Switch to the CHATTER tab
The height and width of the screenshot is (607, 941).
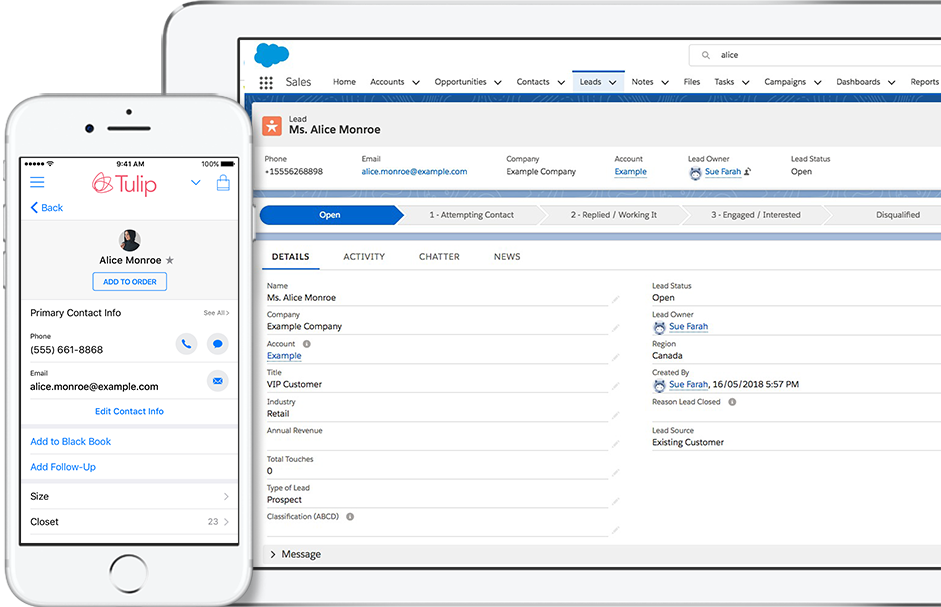(439, 257)
